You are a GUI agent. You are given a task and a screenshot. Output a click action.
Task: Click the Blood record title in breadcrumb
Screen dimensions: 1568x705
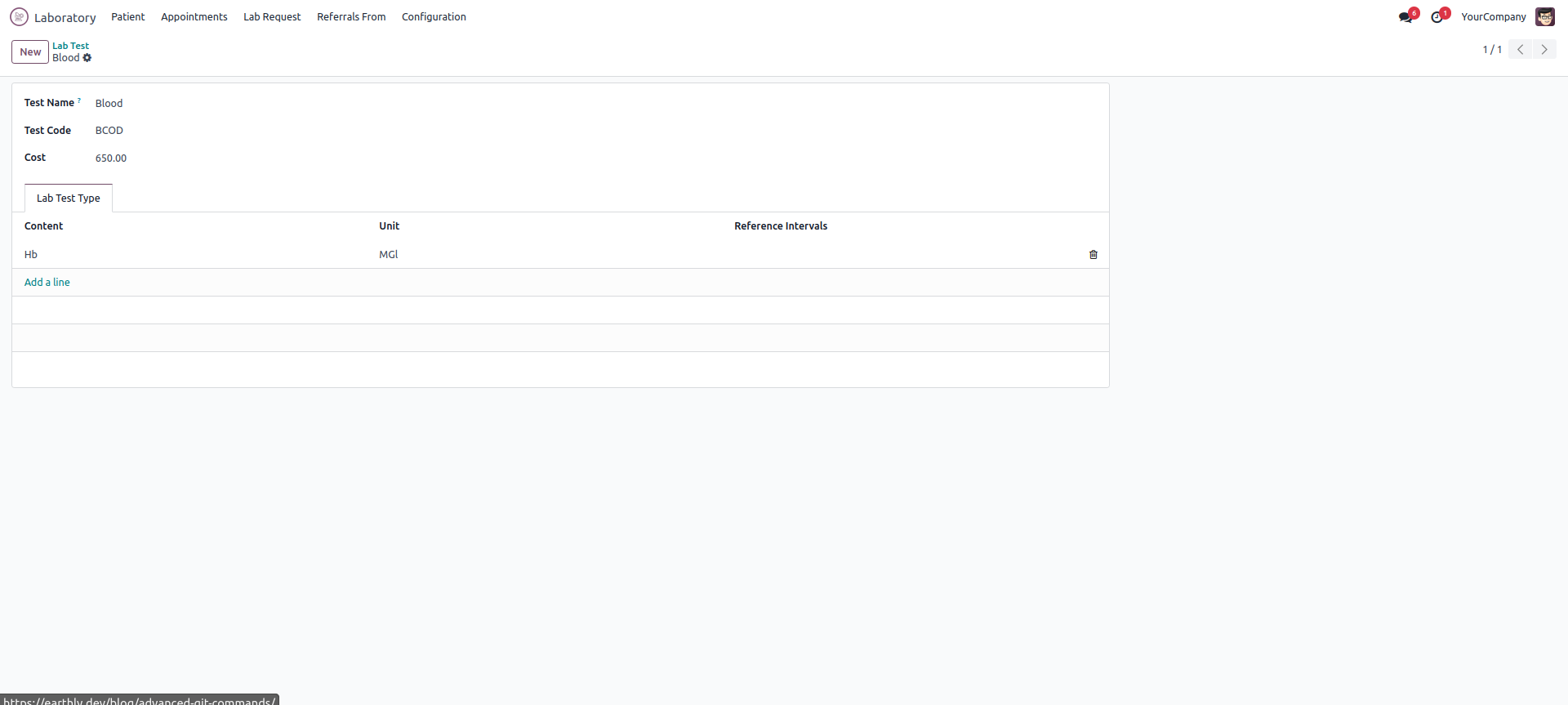(66, 58)
